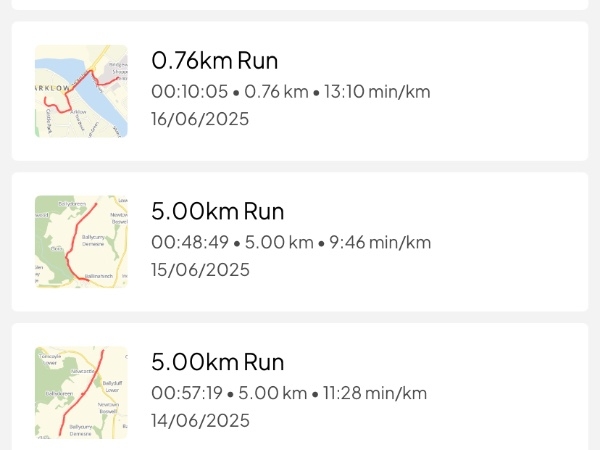Tap the 14/06/2025 date label
Image resolution: width=600 pixels, height=450 pixels.
(201, 421)
